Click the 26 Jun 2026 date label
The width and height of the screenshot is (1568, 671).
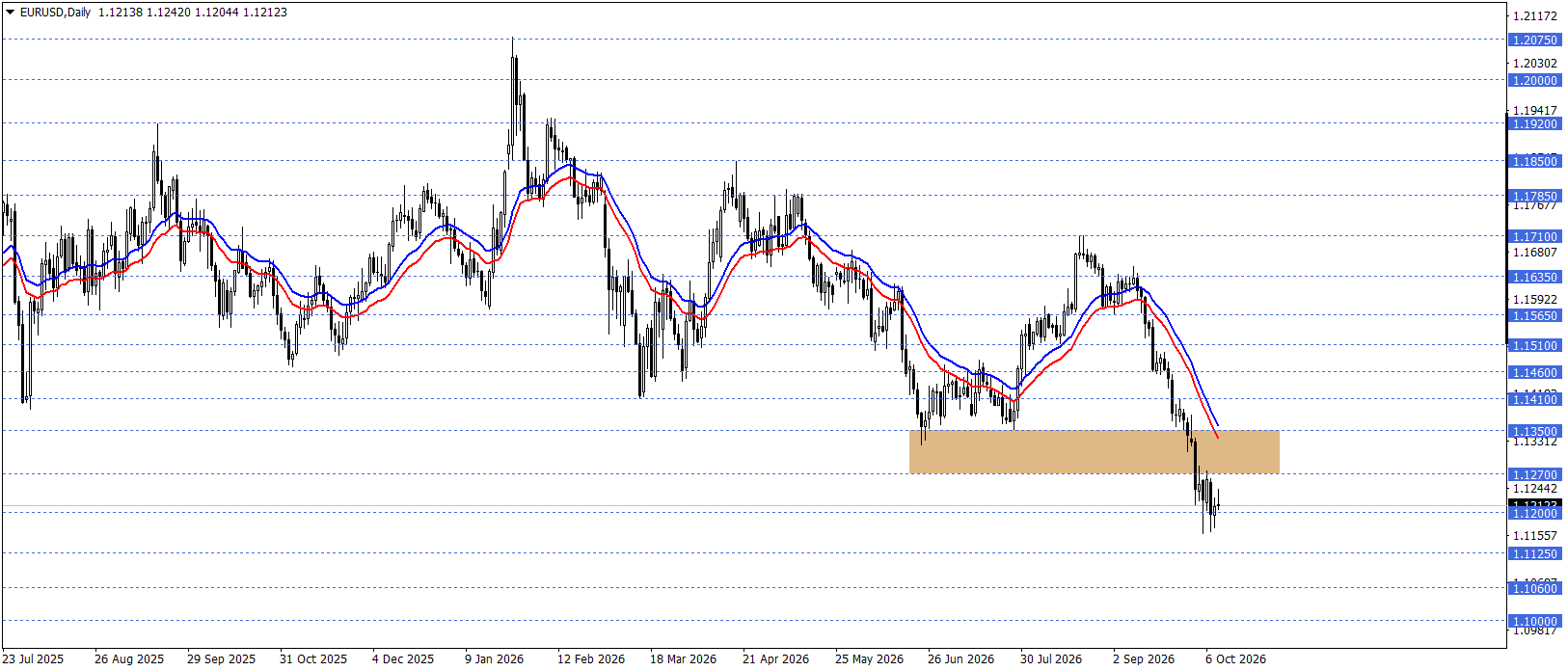coord(961,659)
